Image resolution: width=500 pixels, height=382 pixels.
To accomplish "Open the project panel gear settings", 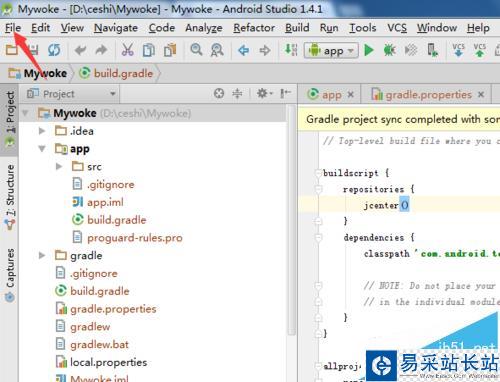I will pyautogui.click(x=265, y=94).
